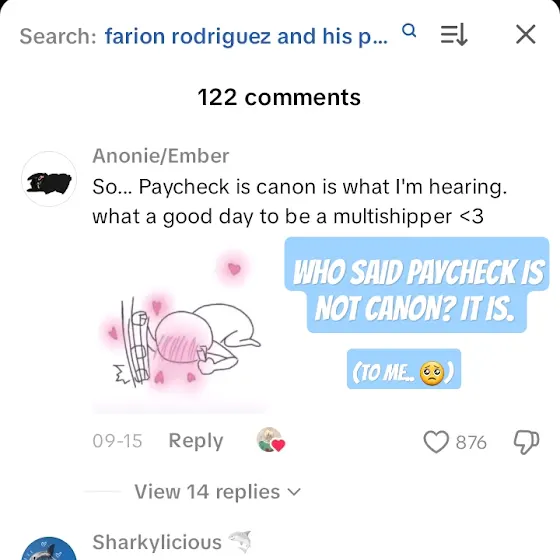The height and width of the screenshot is (560, 560).
Task: Tap the magnifier search icon
Action: pyautogui.click(x=409, y=31)
